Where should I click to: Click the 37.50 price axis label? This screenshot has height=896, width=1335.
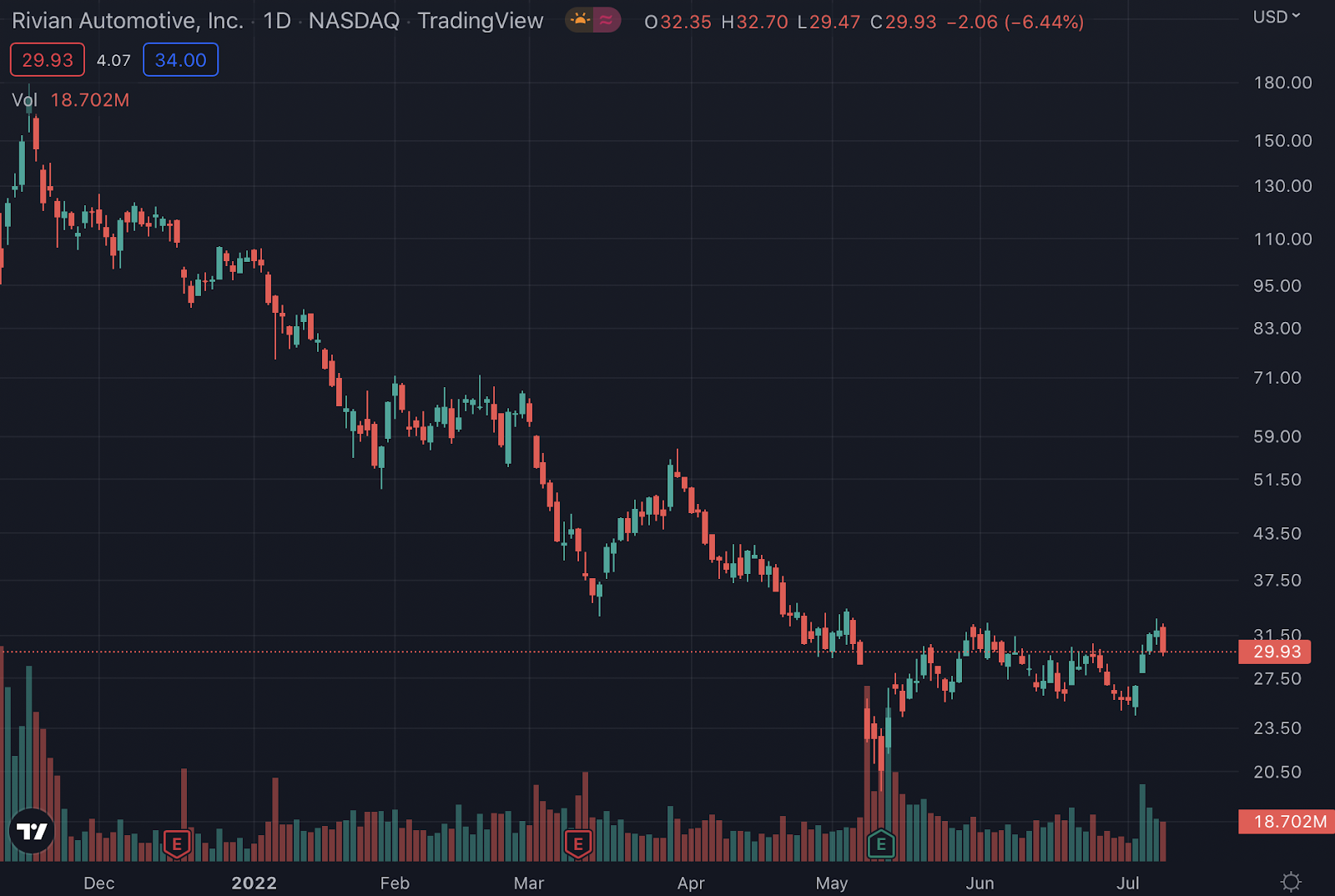(x=1277, y=580)
